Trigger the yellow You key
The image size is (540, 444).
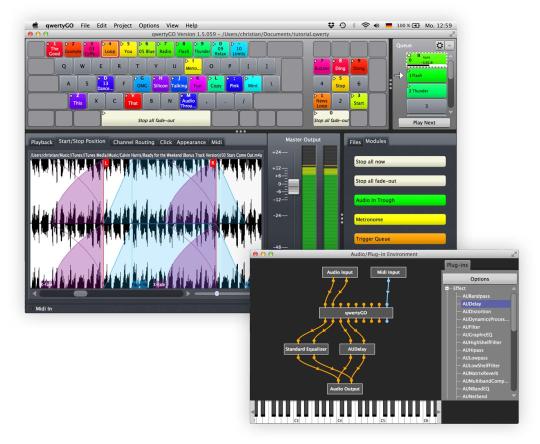pos(128,49)
